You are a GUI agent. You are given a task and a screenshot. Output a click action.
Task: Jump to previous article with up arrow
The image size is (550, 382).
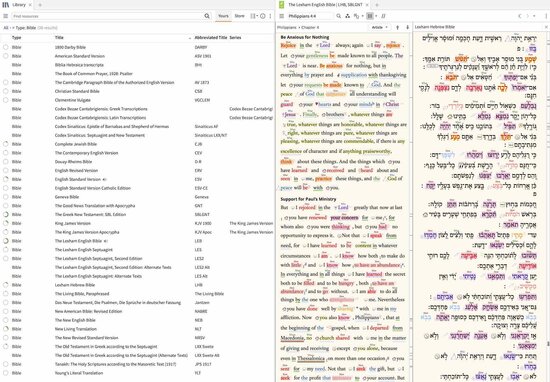pyautogui.click(x=397, y=27)
